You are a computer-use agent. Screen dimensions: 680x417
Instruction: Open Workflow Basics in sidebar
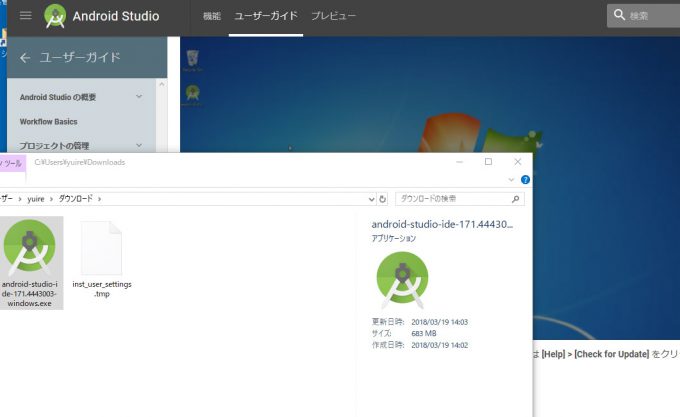[x=49, y=122]
